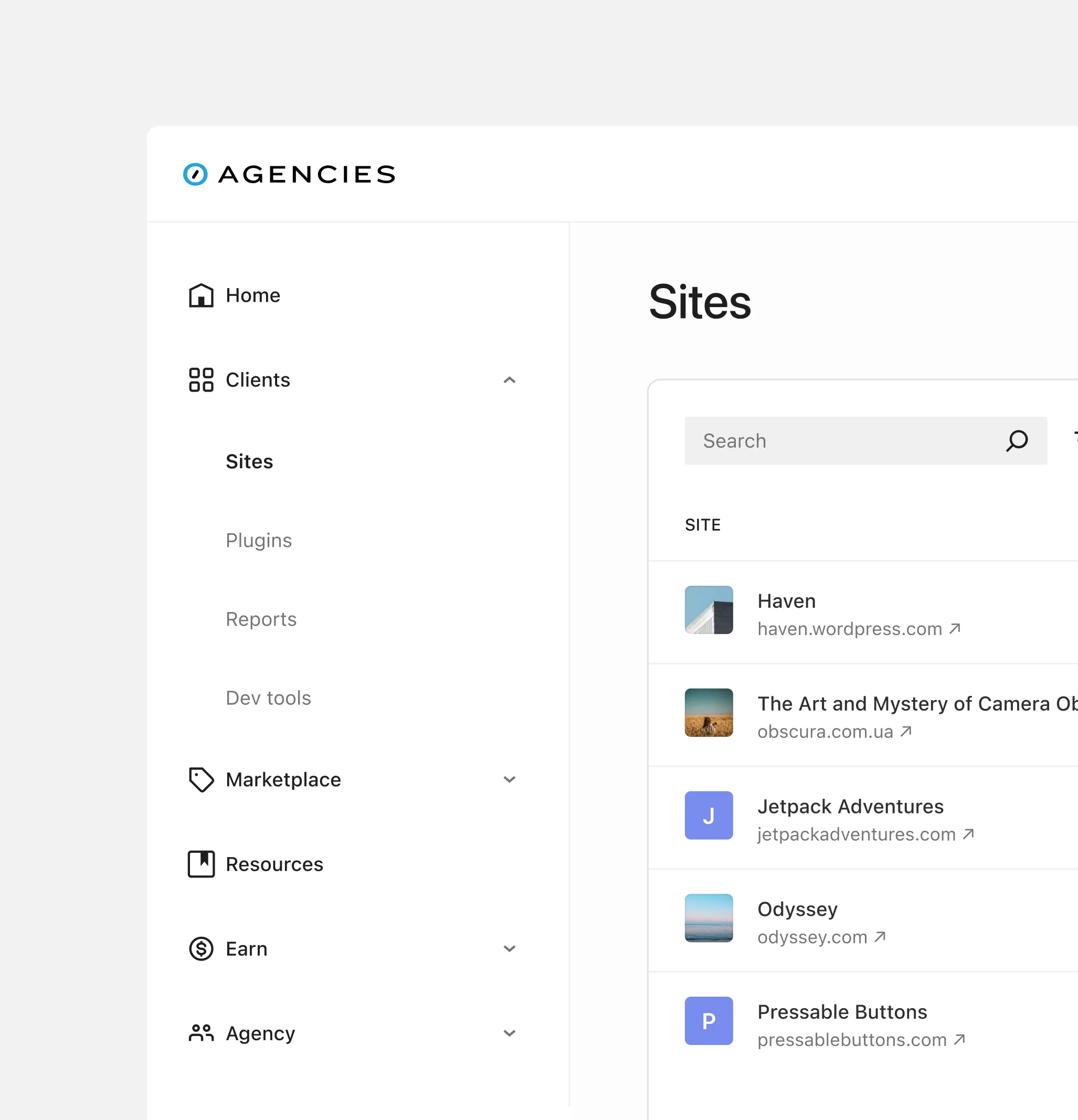Click the Earn dollar-coin icon
1078x1120 pixels.
201,948
